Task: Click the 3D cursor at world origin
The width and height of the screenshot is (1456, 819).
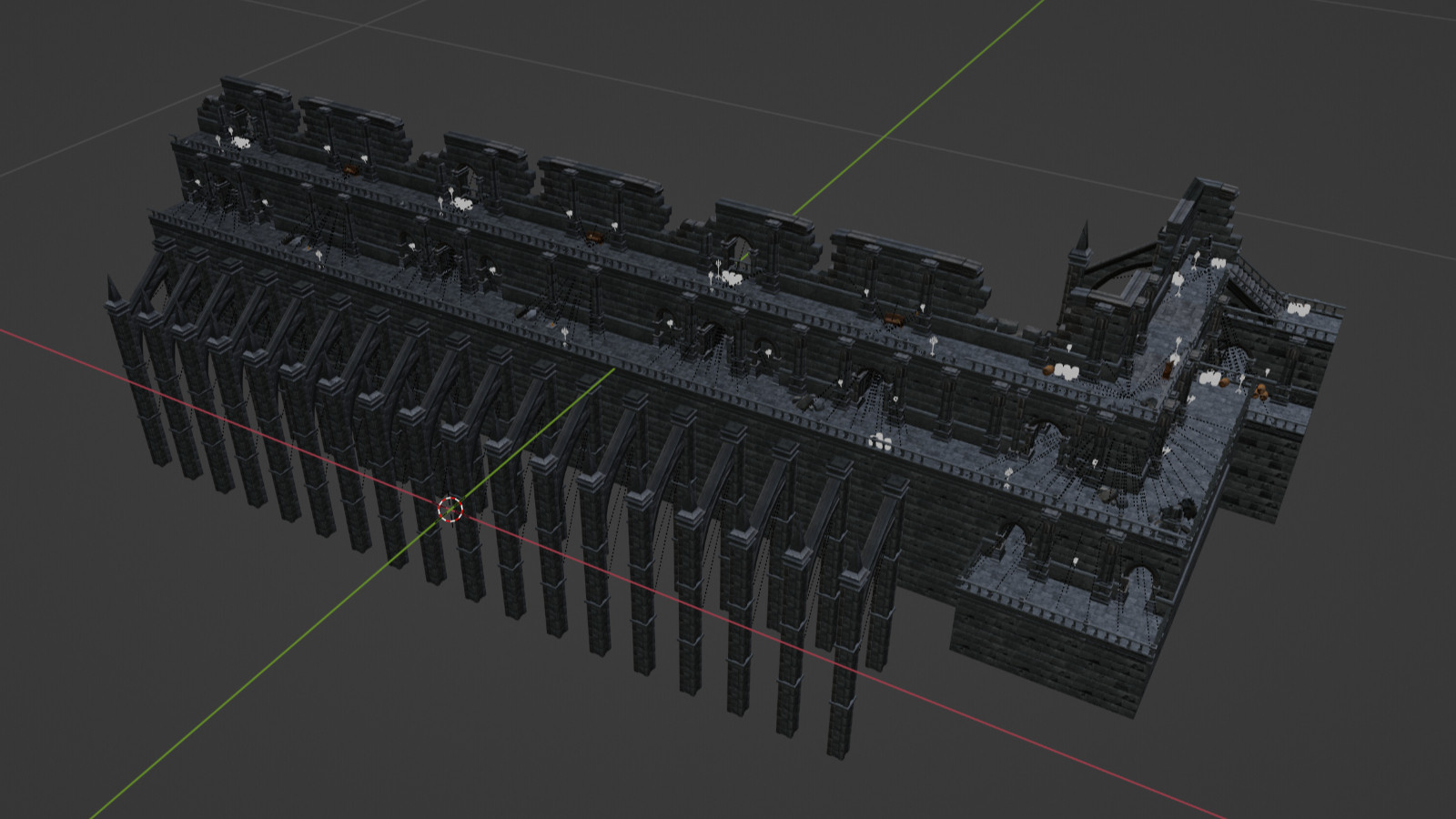Action: (x=450, y=510)
